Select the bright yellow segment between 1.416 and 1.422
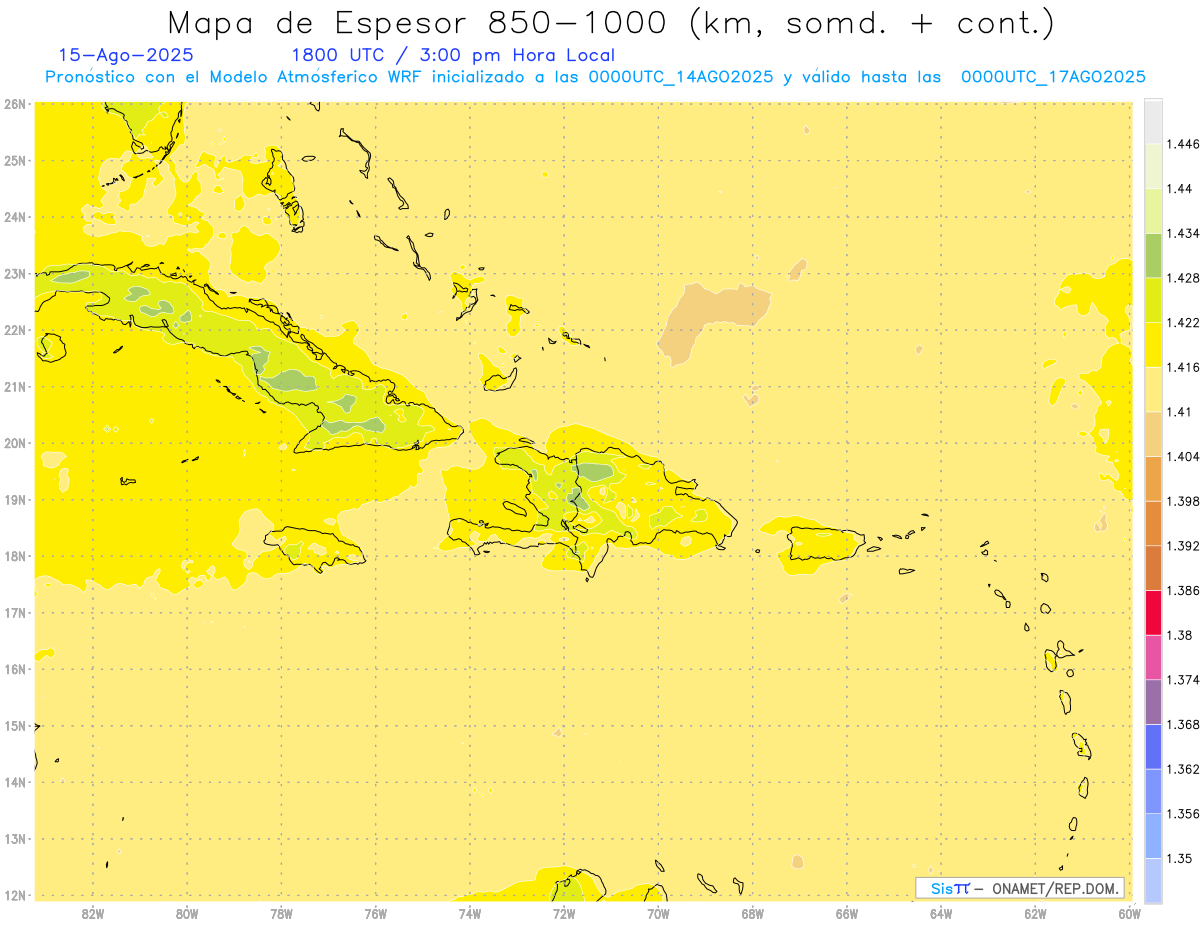 click(1153, 345)
